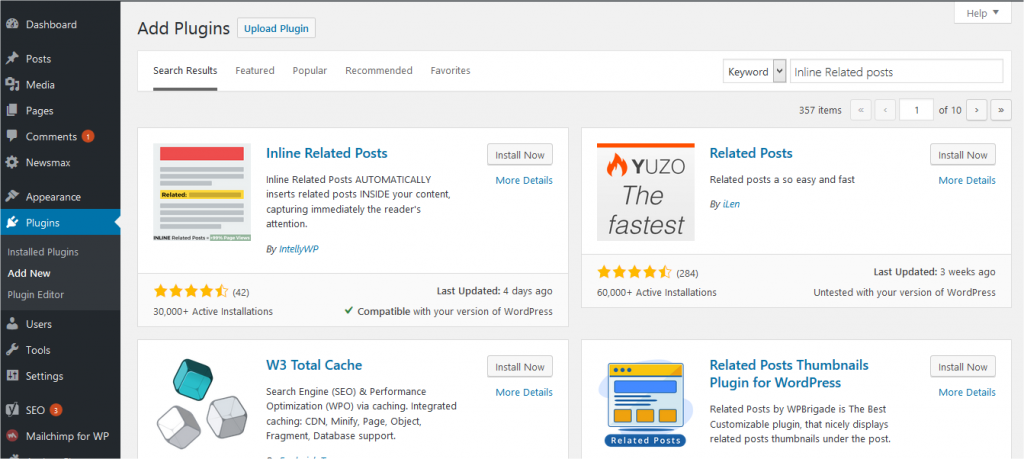Screen dimensions: 1024x459
Task: Click the Upload Plugin button
Action: [276, 29]
